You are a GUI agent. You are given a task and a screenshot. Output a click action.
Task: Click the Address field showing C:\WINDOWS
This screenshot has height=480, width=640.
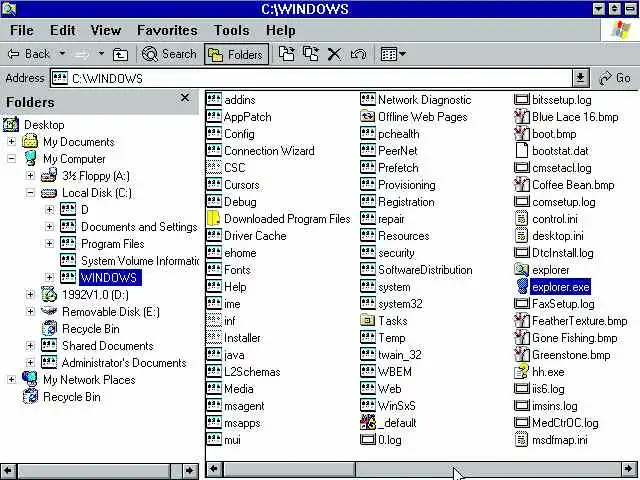pos(311,78)
